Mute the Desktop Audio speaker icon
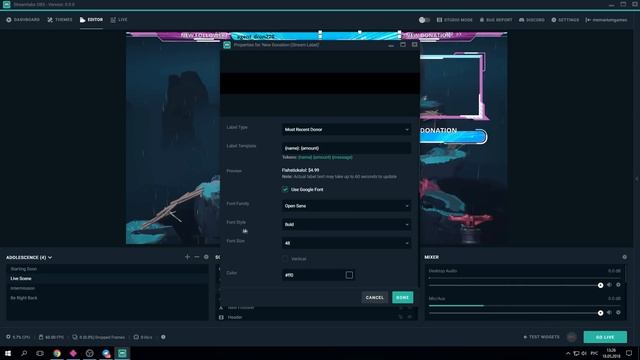 pyautogui.click(x=609, y=285)
